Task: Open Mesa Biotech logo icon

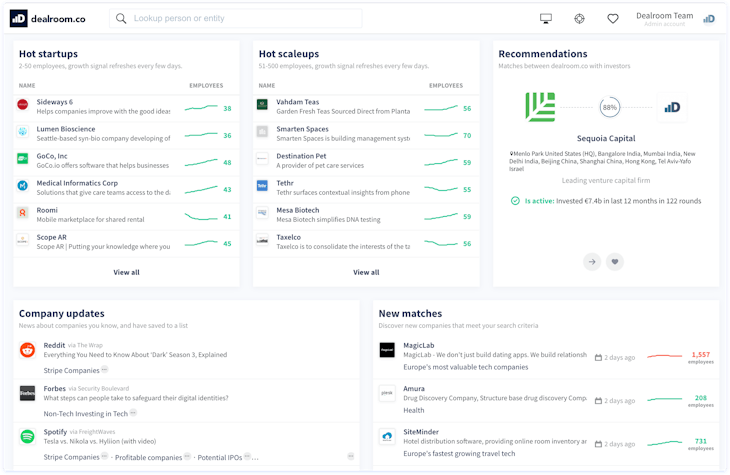Action: pos(263,212)
